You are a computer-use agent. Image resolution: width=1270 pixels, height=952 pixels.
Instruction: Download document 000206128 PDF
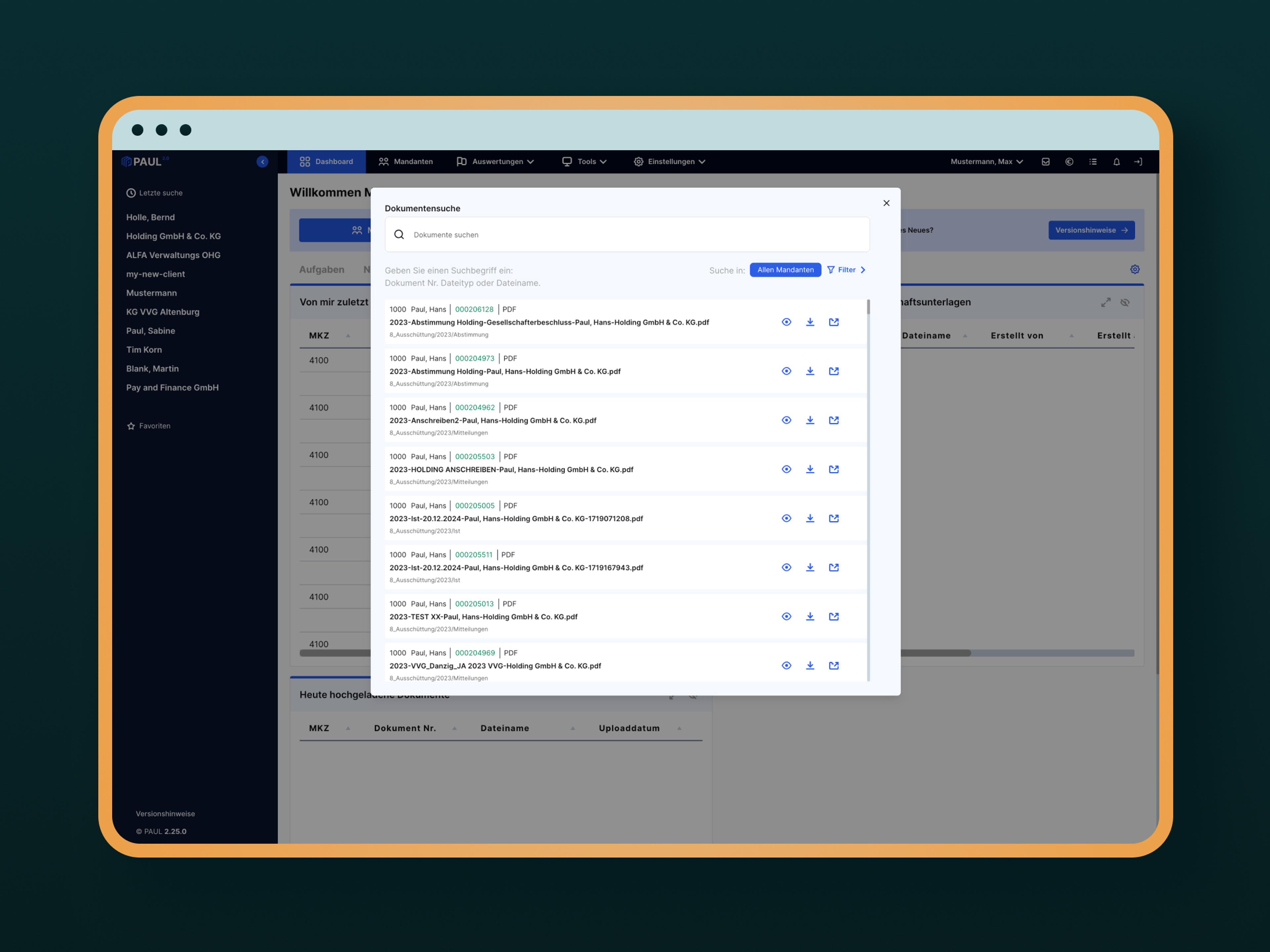click(810, 322)
